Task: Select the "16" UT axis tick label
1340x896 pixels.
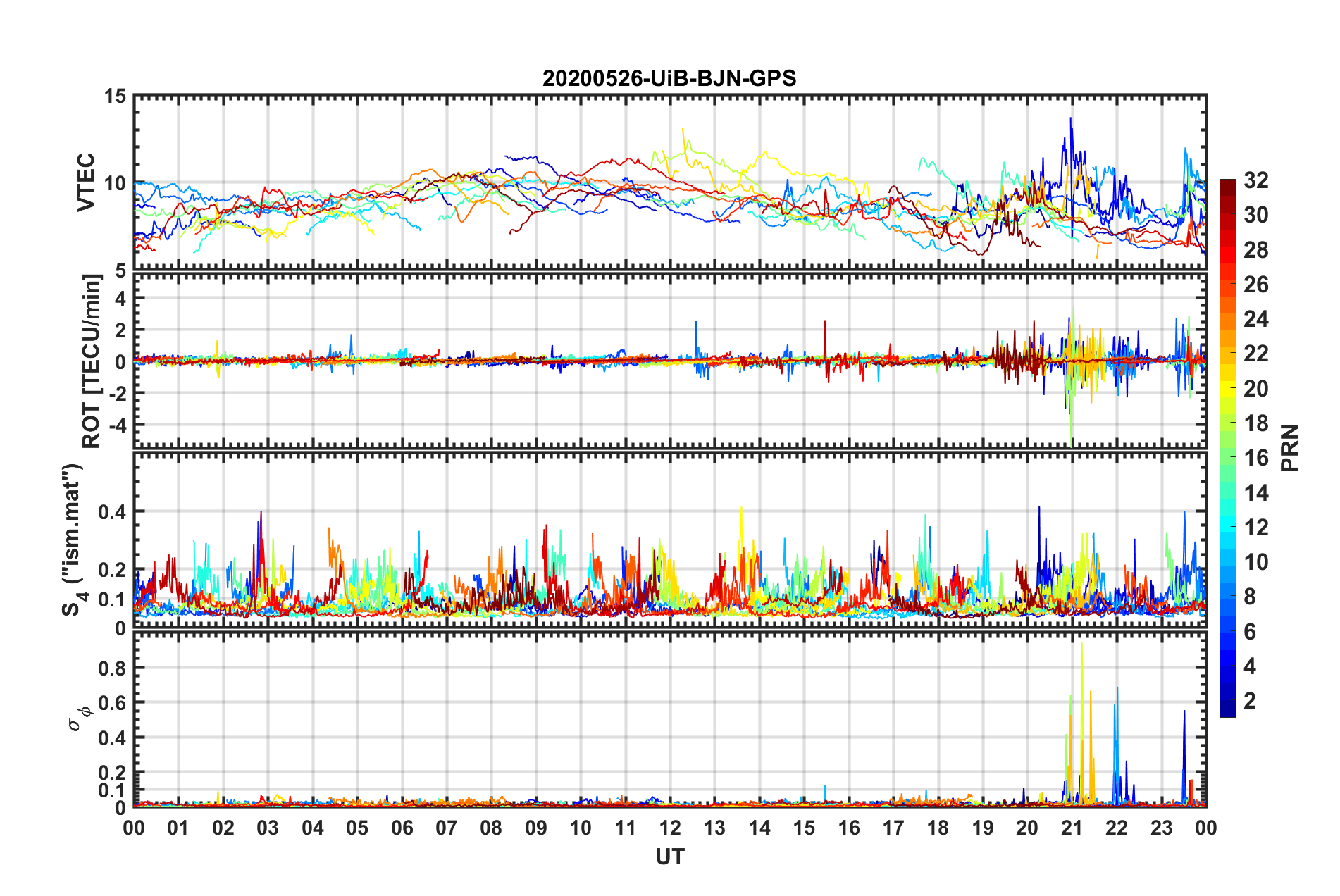Action: pos(849,828)
